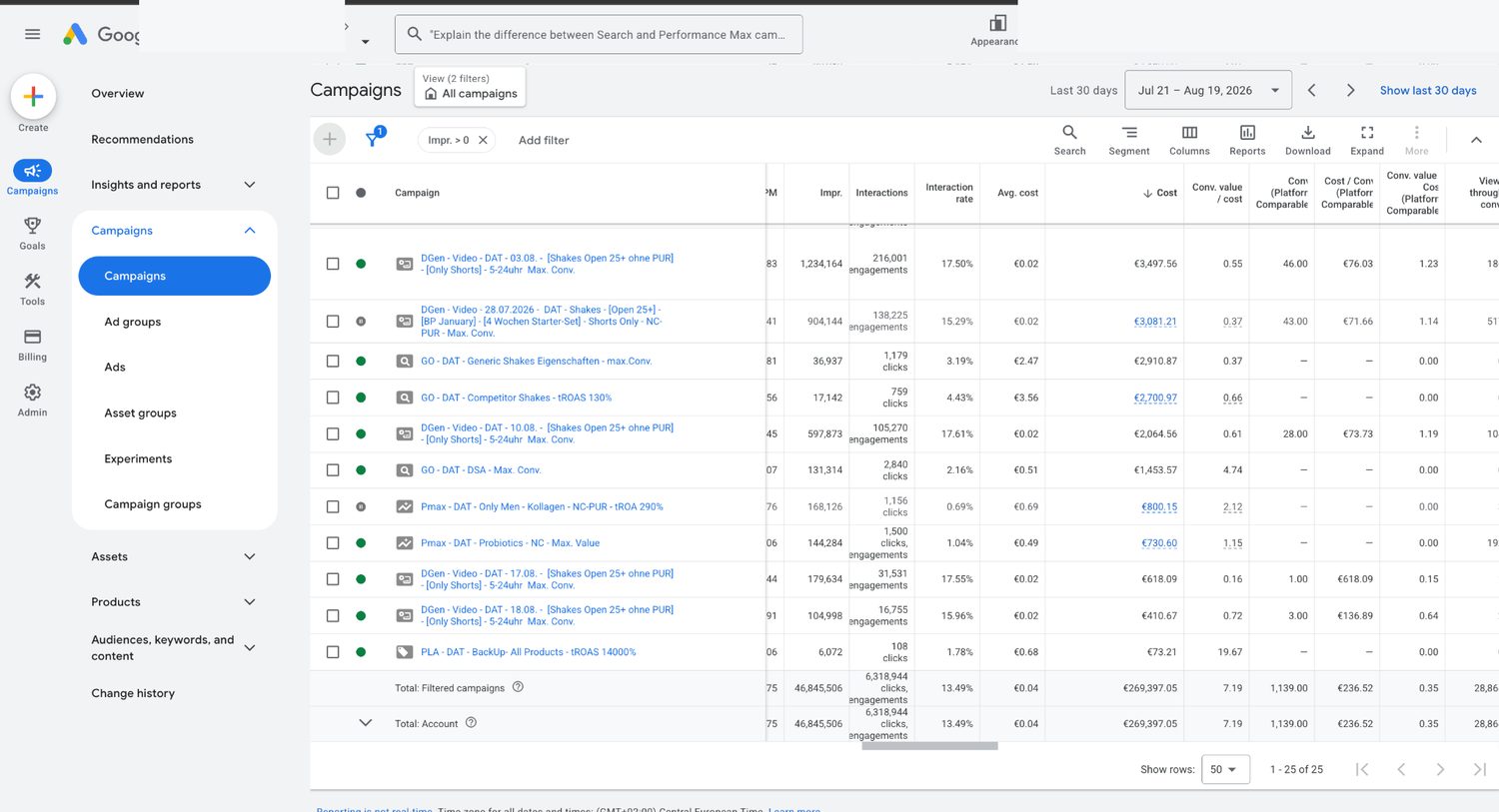Open the Show rows dropdown
Image resolution: width=1499 pixels, height=812 pixels.
coord(1225,769)
